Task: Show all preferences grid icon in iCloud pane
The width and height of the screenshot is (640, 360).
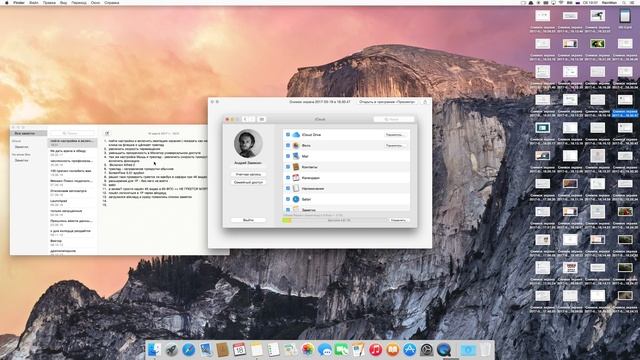Action: tap(262, 119)
